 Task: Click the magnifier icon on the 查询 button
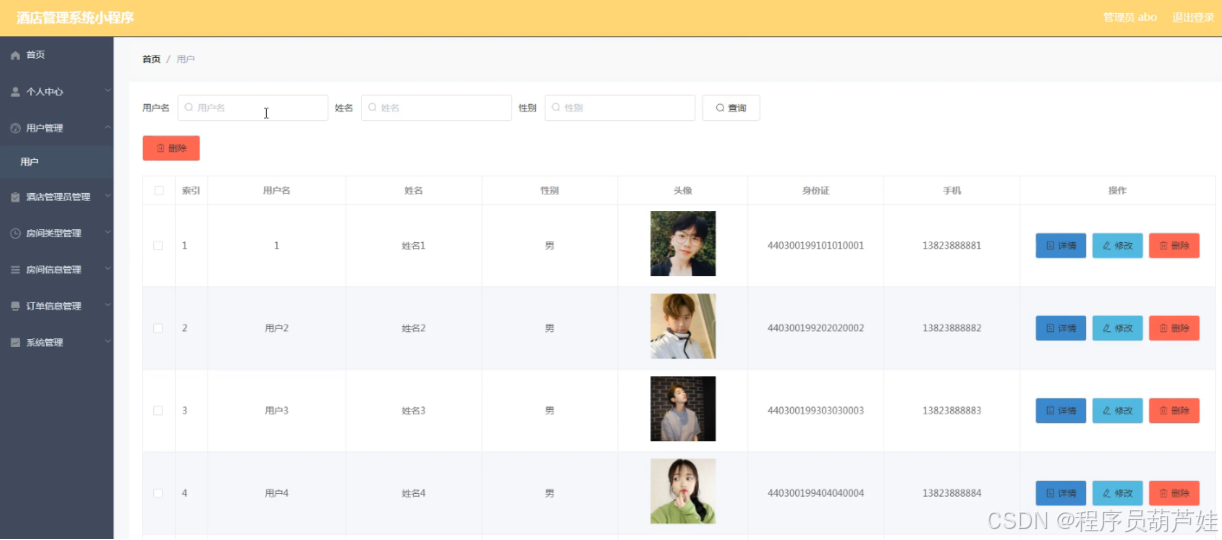click(x=720, y=108)
